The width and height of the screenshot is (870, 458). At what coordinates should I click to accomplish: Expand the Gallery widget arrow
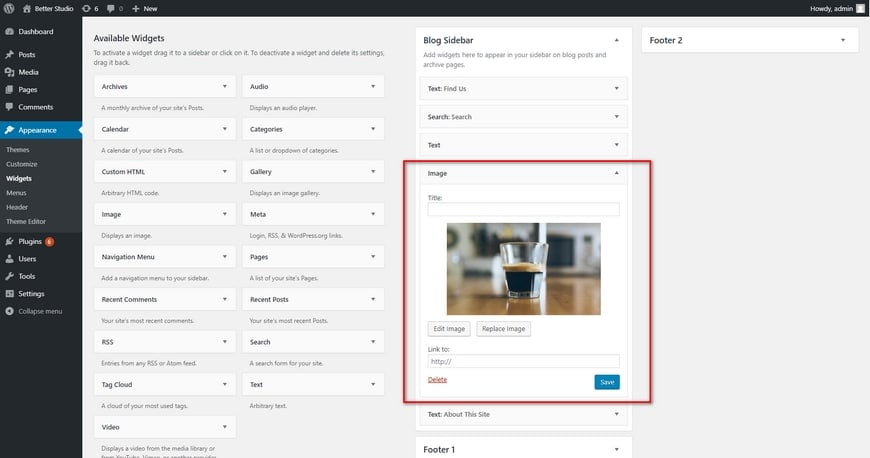[373, 172]
